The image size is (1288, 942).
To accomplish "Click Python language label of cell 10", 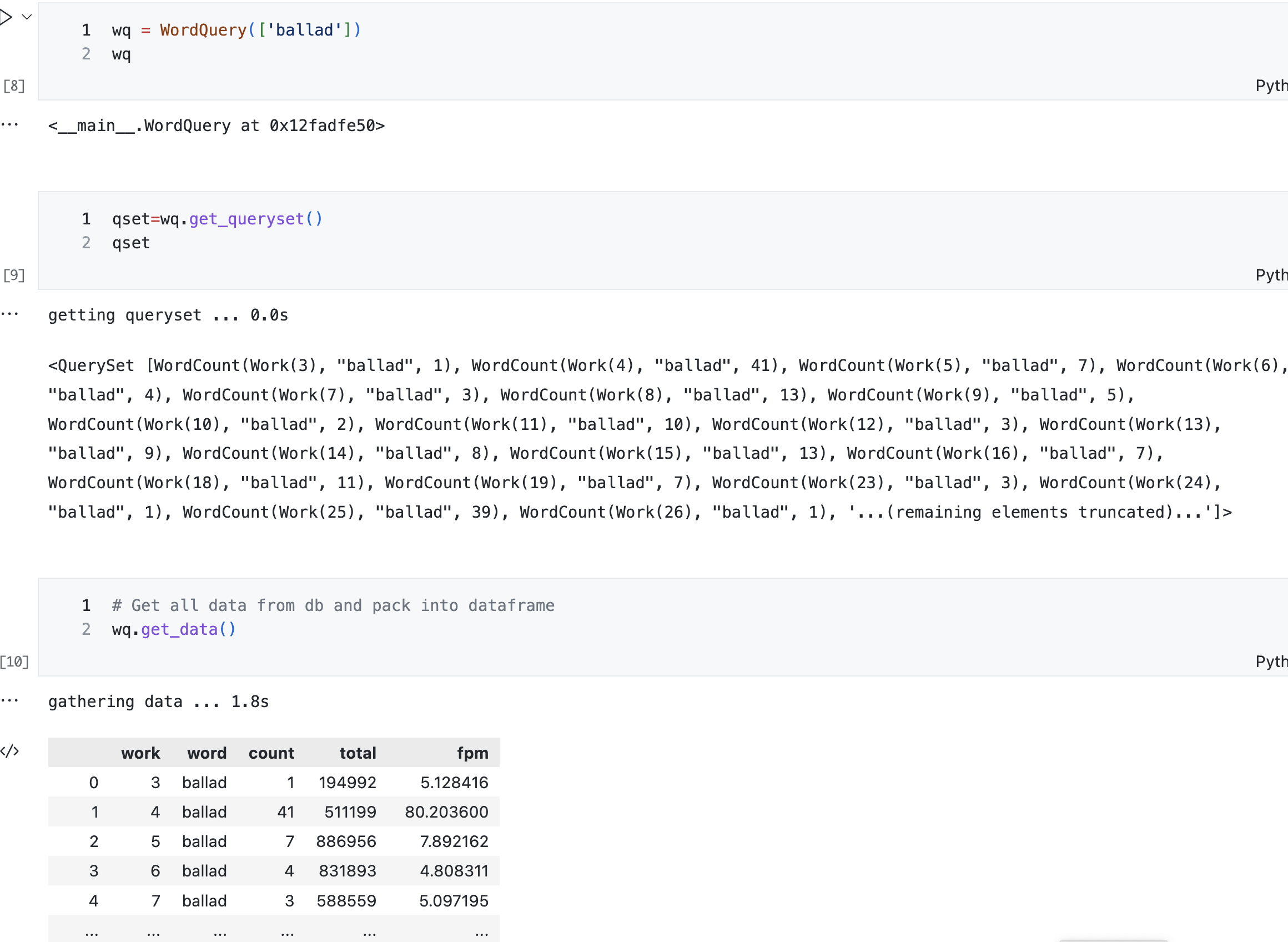I will click(x=1271, y=662).
